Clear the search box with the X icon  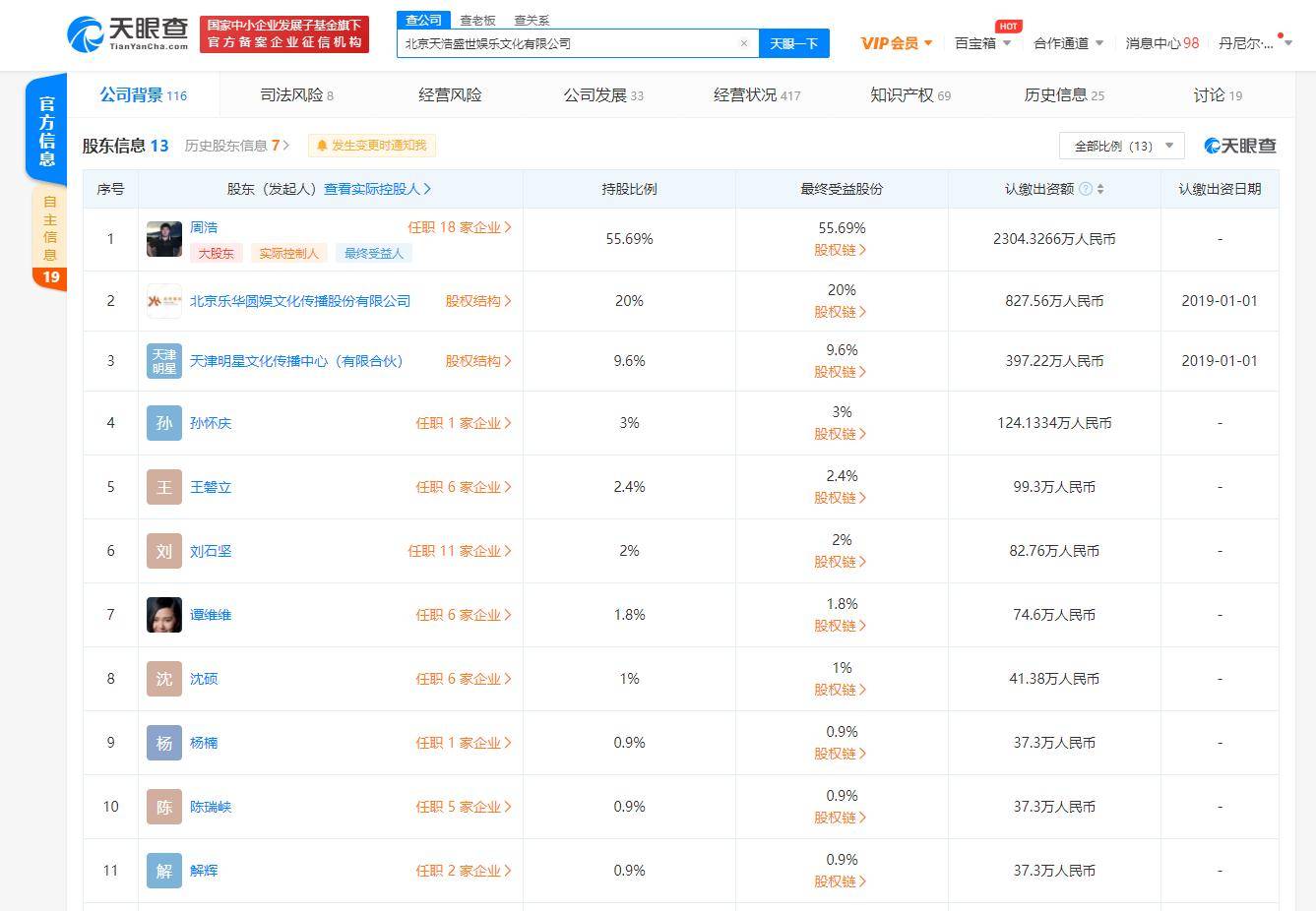tap(744, 43)
